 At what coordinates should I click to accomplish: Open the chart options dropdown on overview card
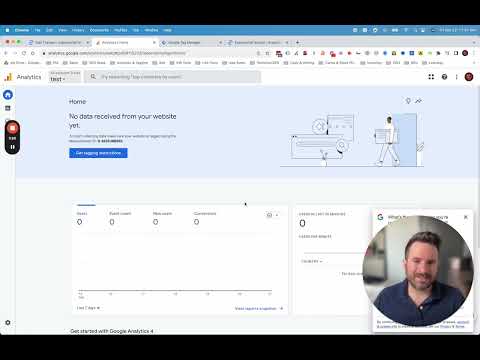pyautogui.click(x=272, y=215)
